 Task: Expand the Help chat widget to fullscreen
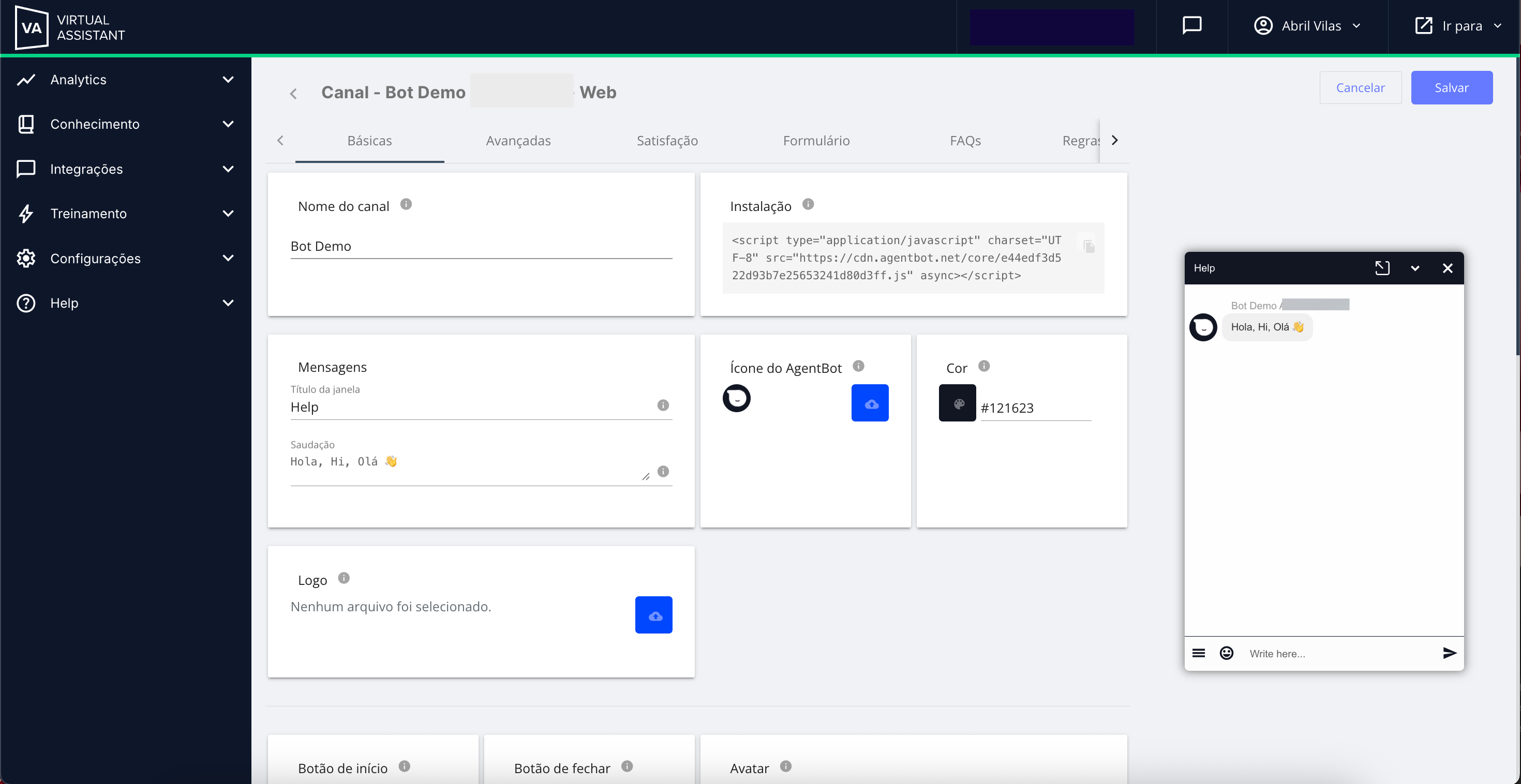tap(1382, 268)
